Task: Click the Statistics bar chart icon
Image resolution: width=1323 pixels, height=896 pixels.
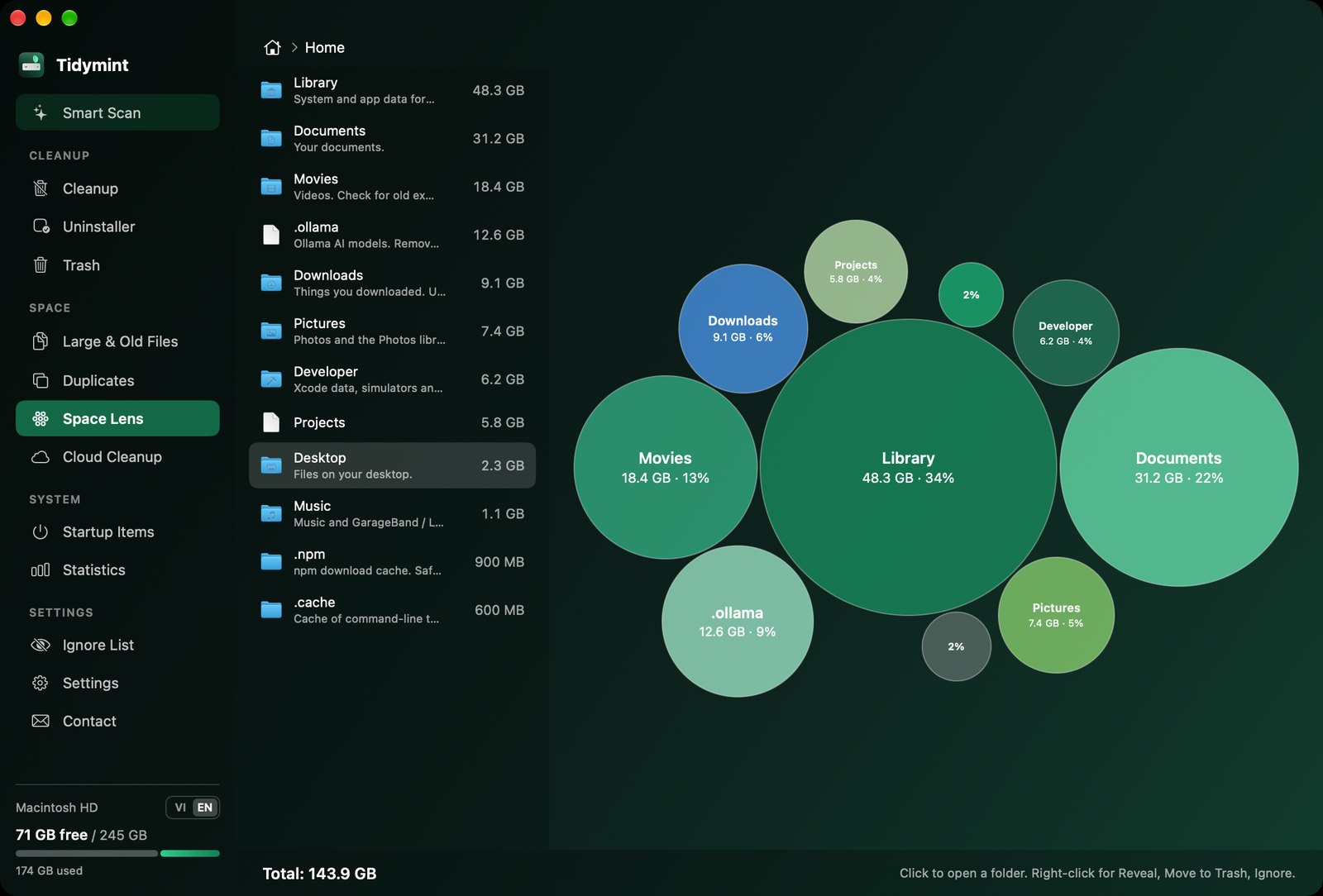Action: pyautogui.click(x=40, y=570)
